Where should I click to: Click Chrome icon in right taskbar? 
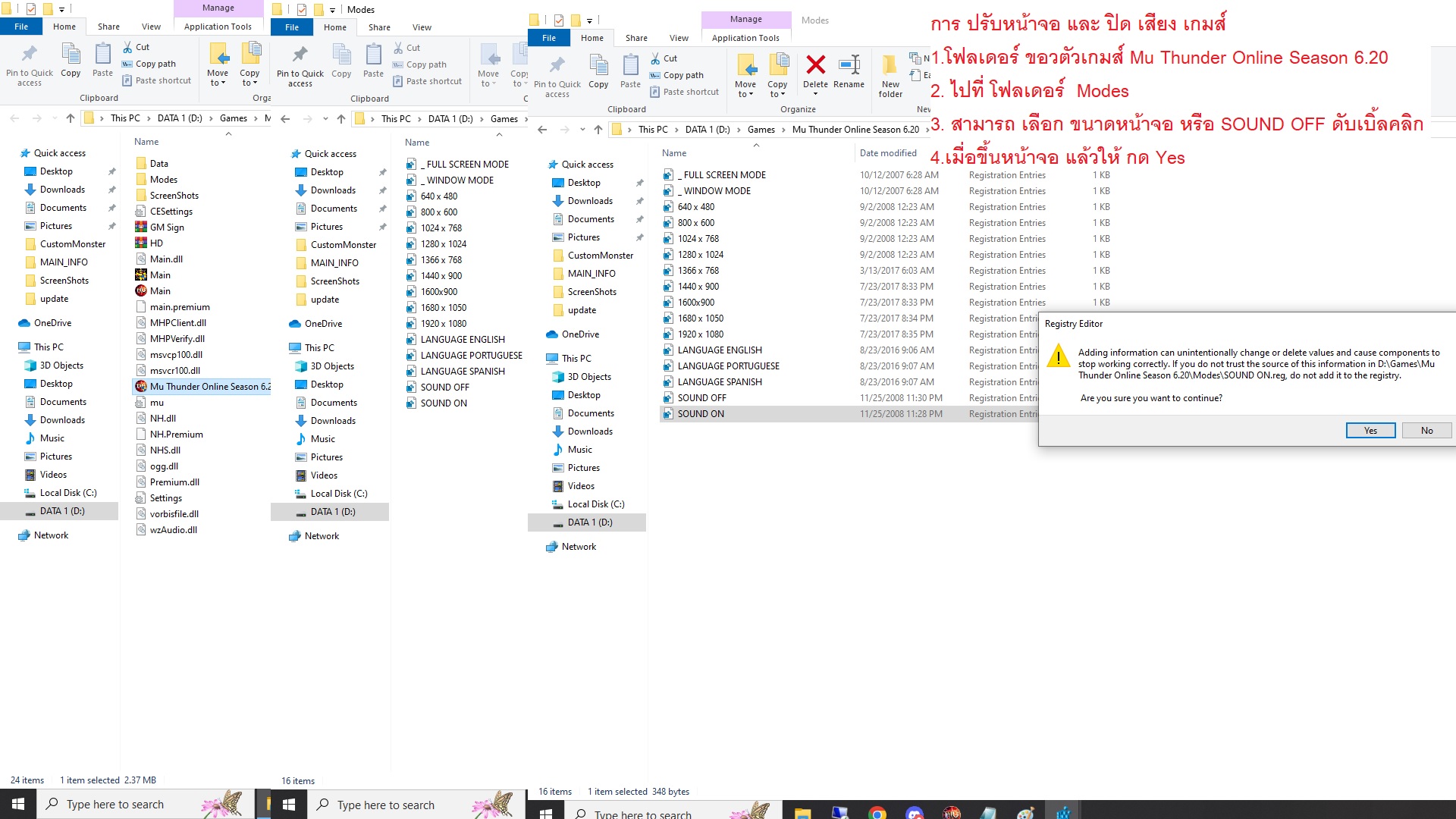click(877, 813)
